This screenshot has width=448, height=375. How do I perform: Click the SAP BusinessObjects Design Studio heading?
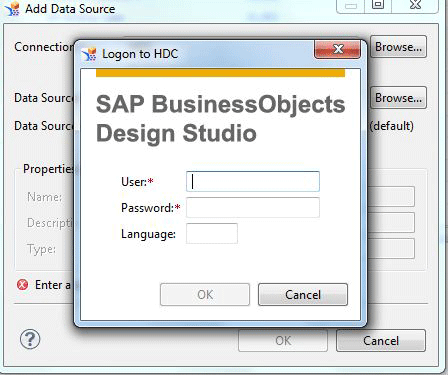point(220,118)
